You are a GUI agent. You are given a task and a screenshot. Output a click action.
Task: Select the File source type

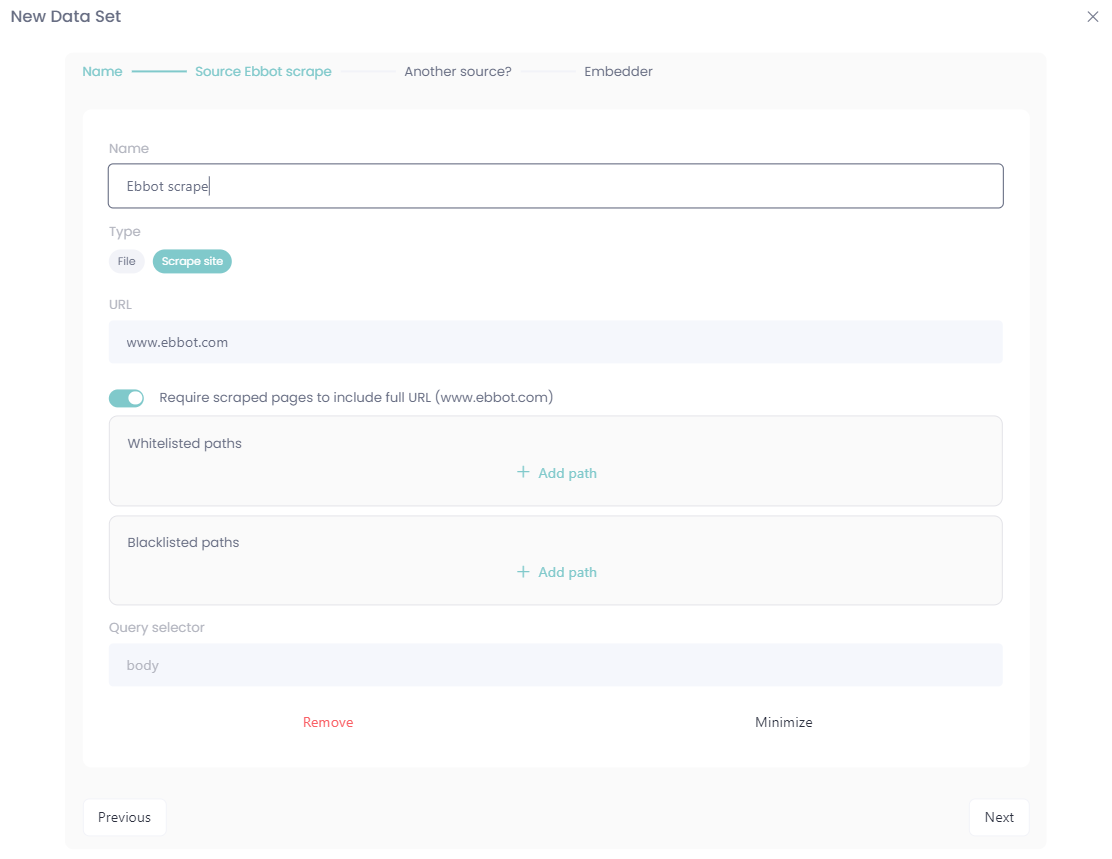[x=126, y=261]
